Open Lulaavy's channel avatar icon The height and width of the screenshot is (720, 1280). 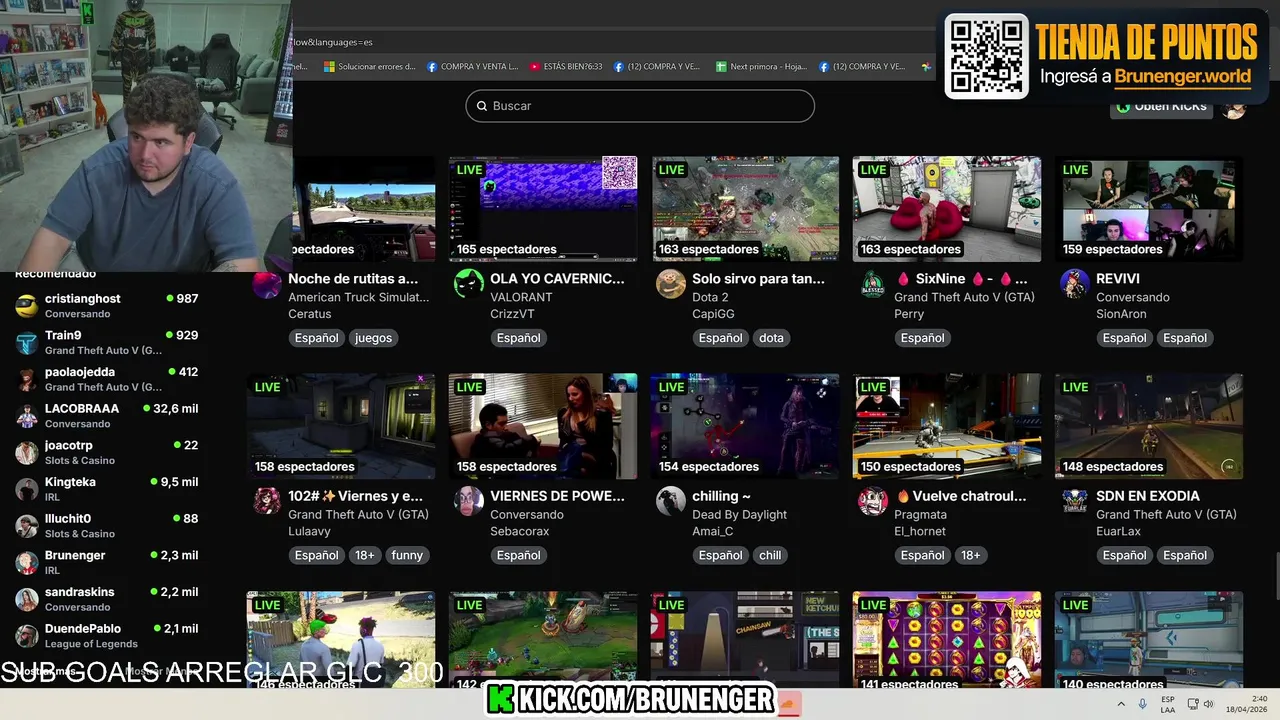click(267, 500)
